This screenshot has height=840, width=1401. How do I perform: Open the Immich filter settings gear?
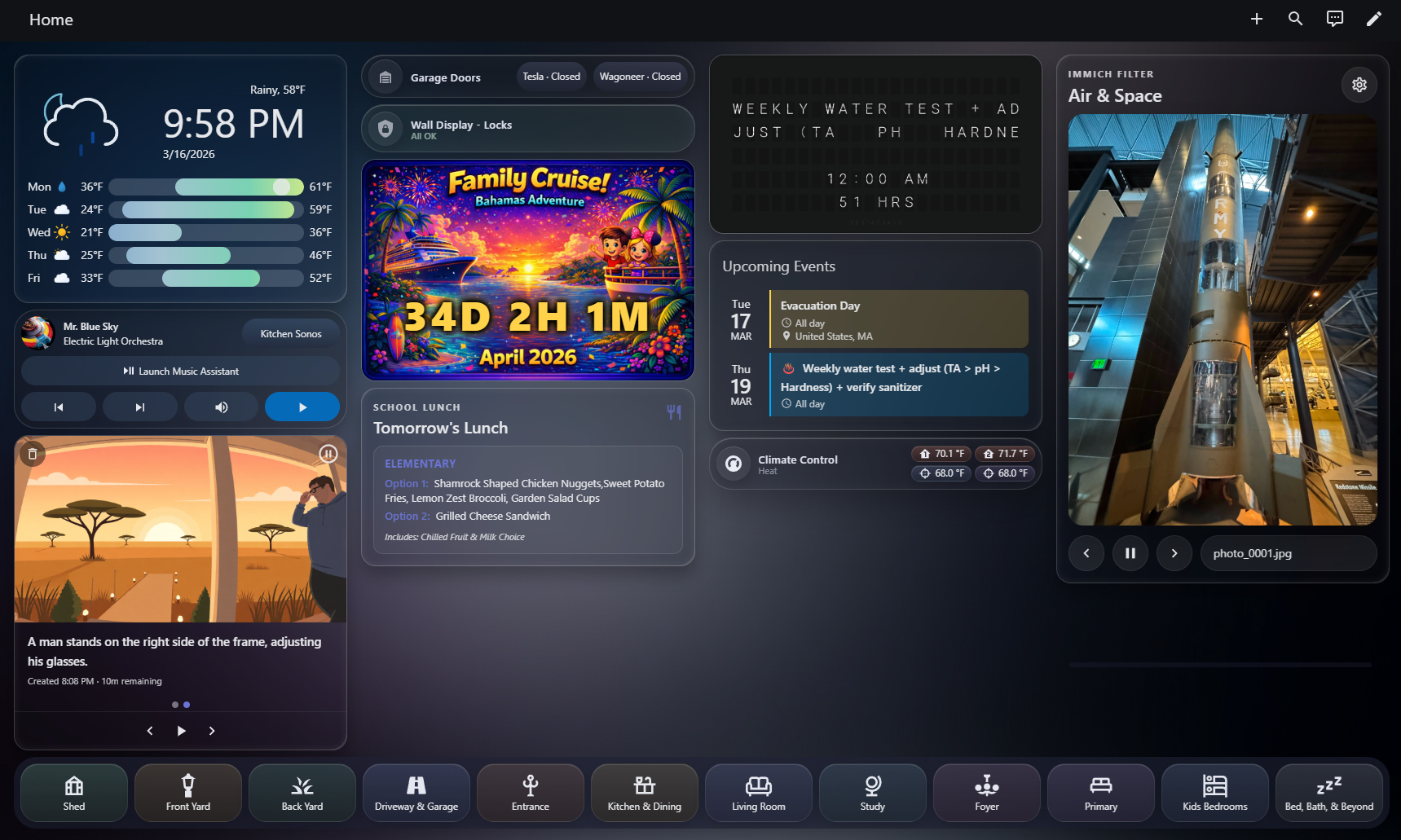click(1359, 84)
